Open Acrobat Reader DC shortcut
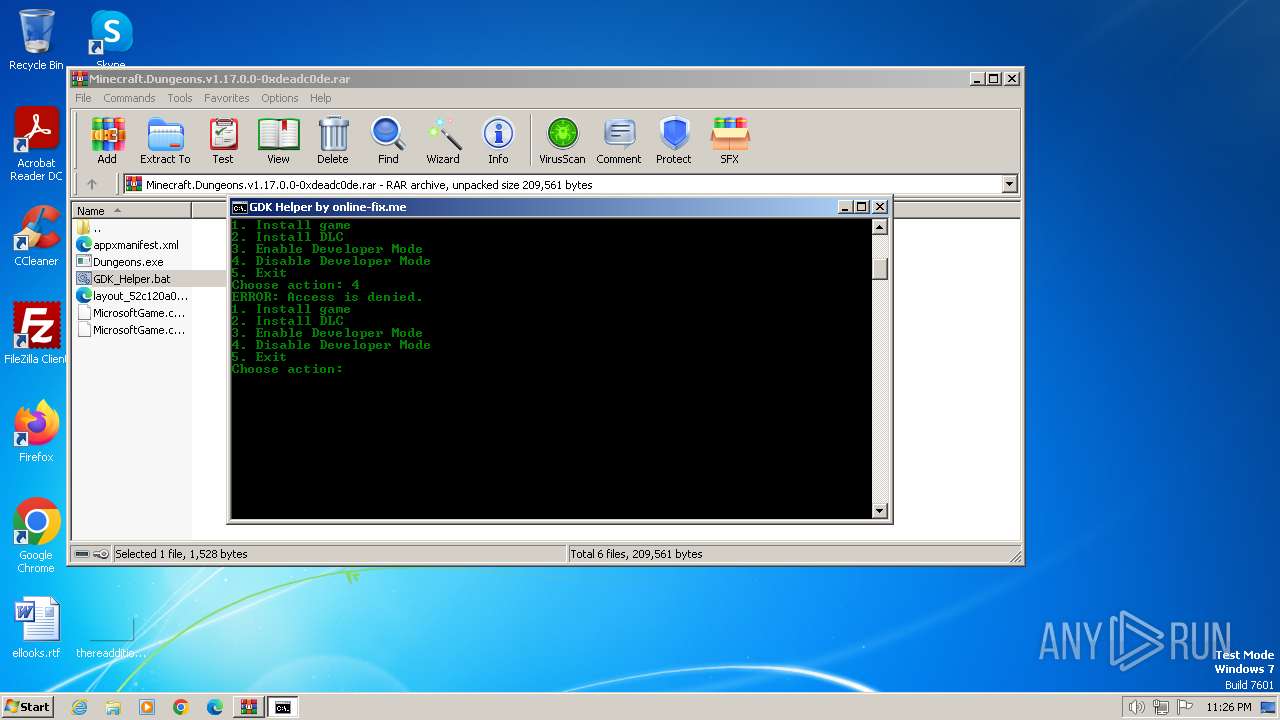The width and height of the screenshot is (1280, 720). pos(36,145)
